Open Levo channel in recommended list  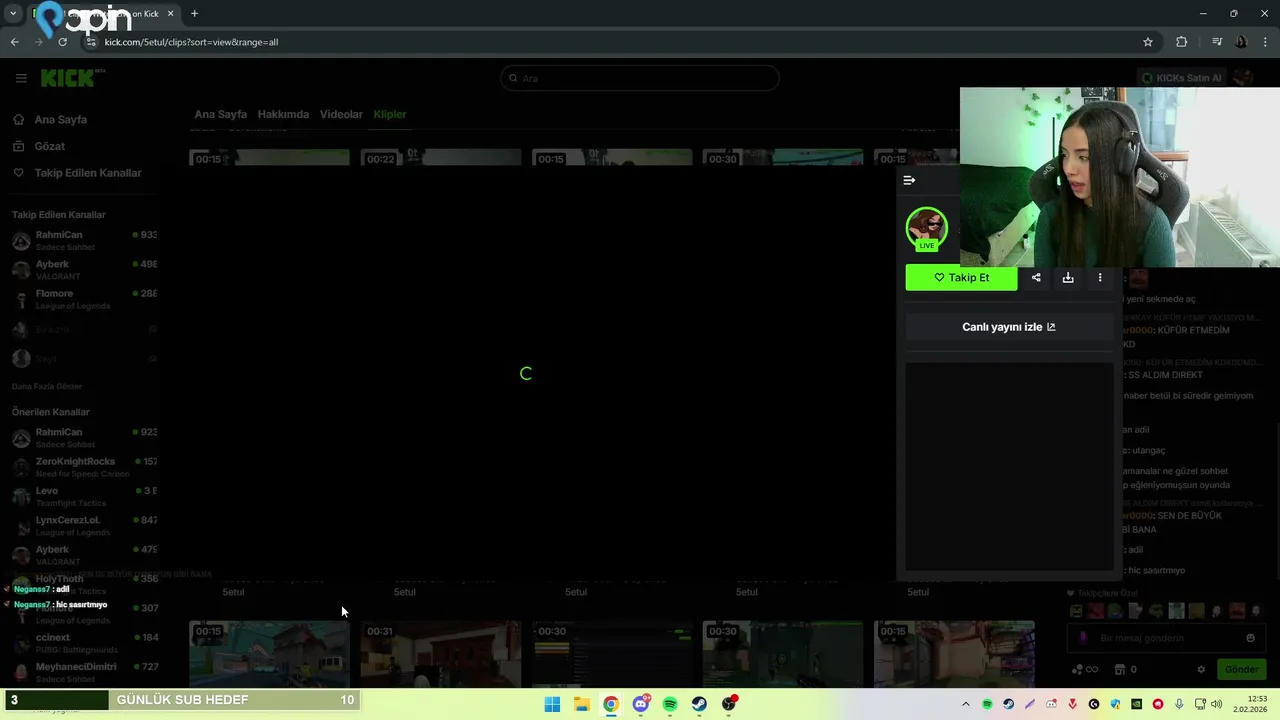coord(84,496)
